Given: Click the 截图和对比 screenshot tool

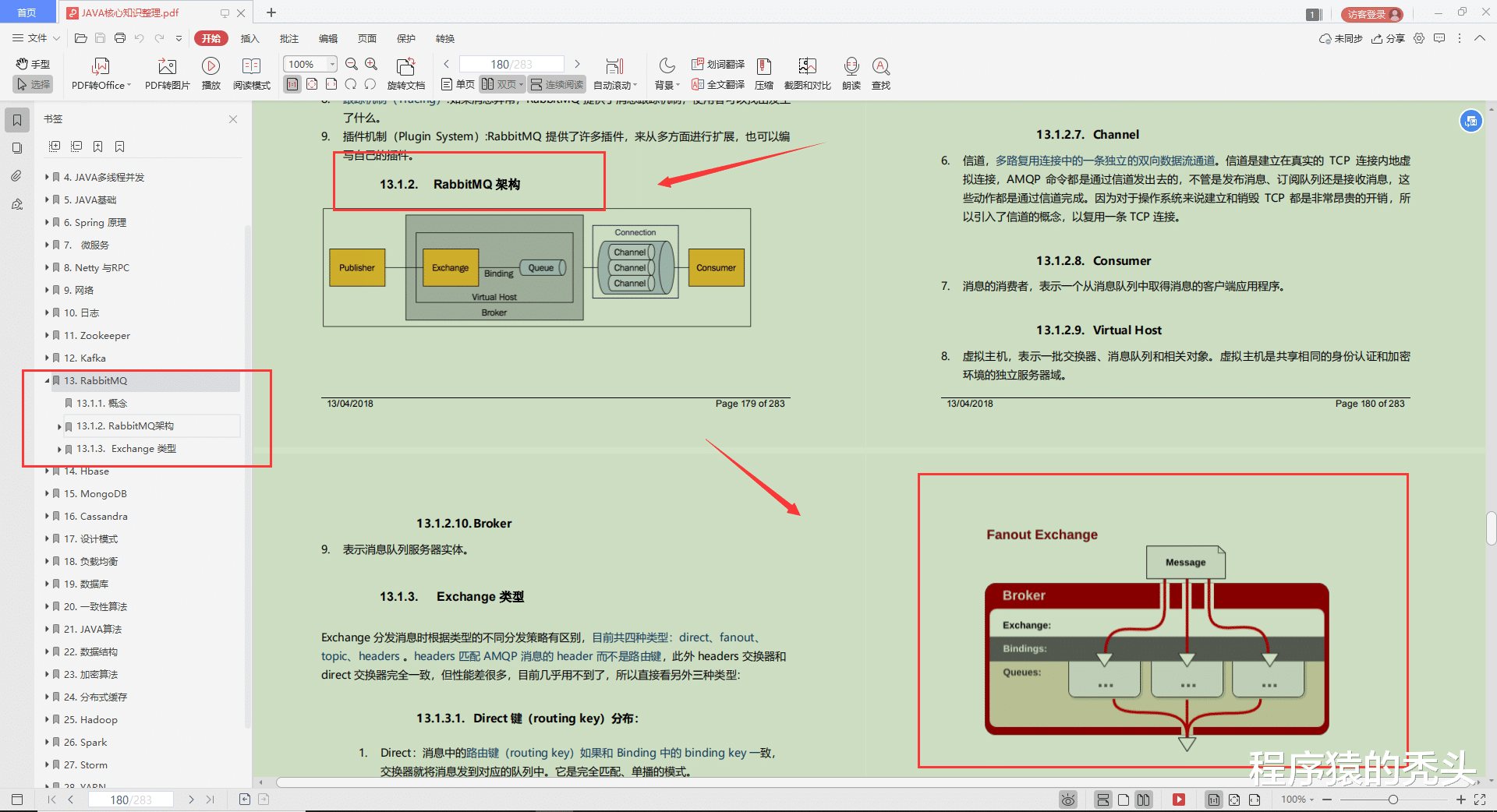Looking at the screenshot, I should [x=807, y=67].
